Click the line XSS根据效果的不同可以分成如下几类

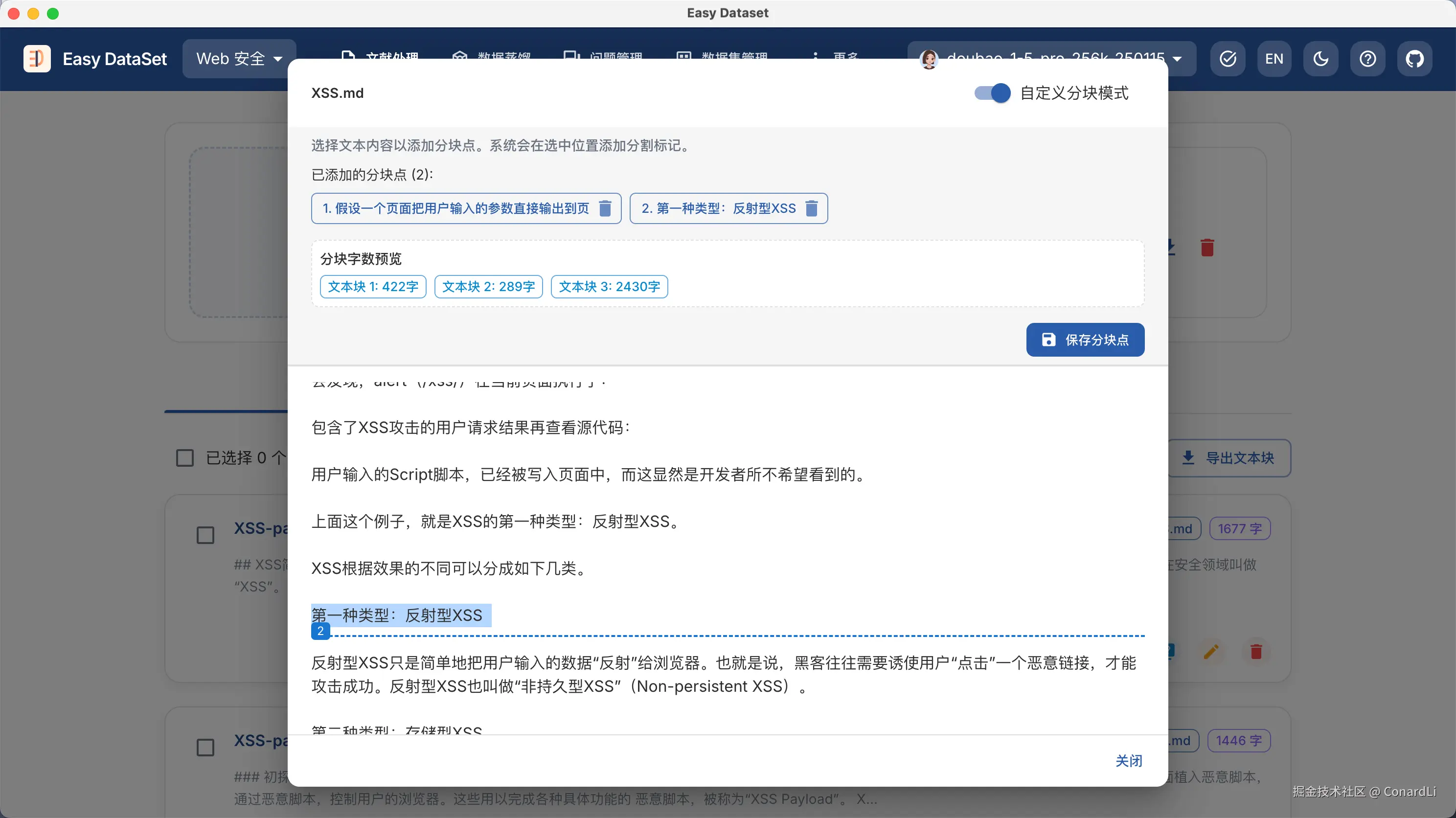(450, 568)
